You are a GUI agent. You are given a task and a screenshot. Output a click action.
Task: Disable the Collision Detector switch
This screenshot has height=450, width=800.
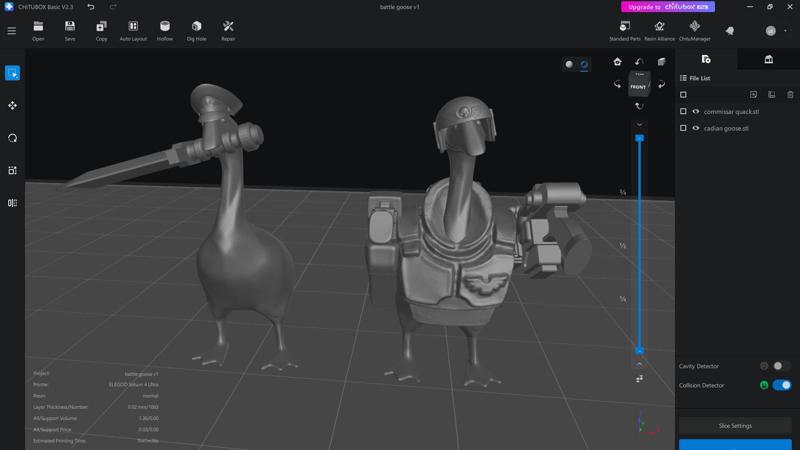(782, 385)
